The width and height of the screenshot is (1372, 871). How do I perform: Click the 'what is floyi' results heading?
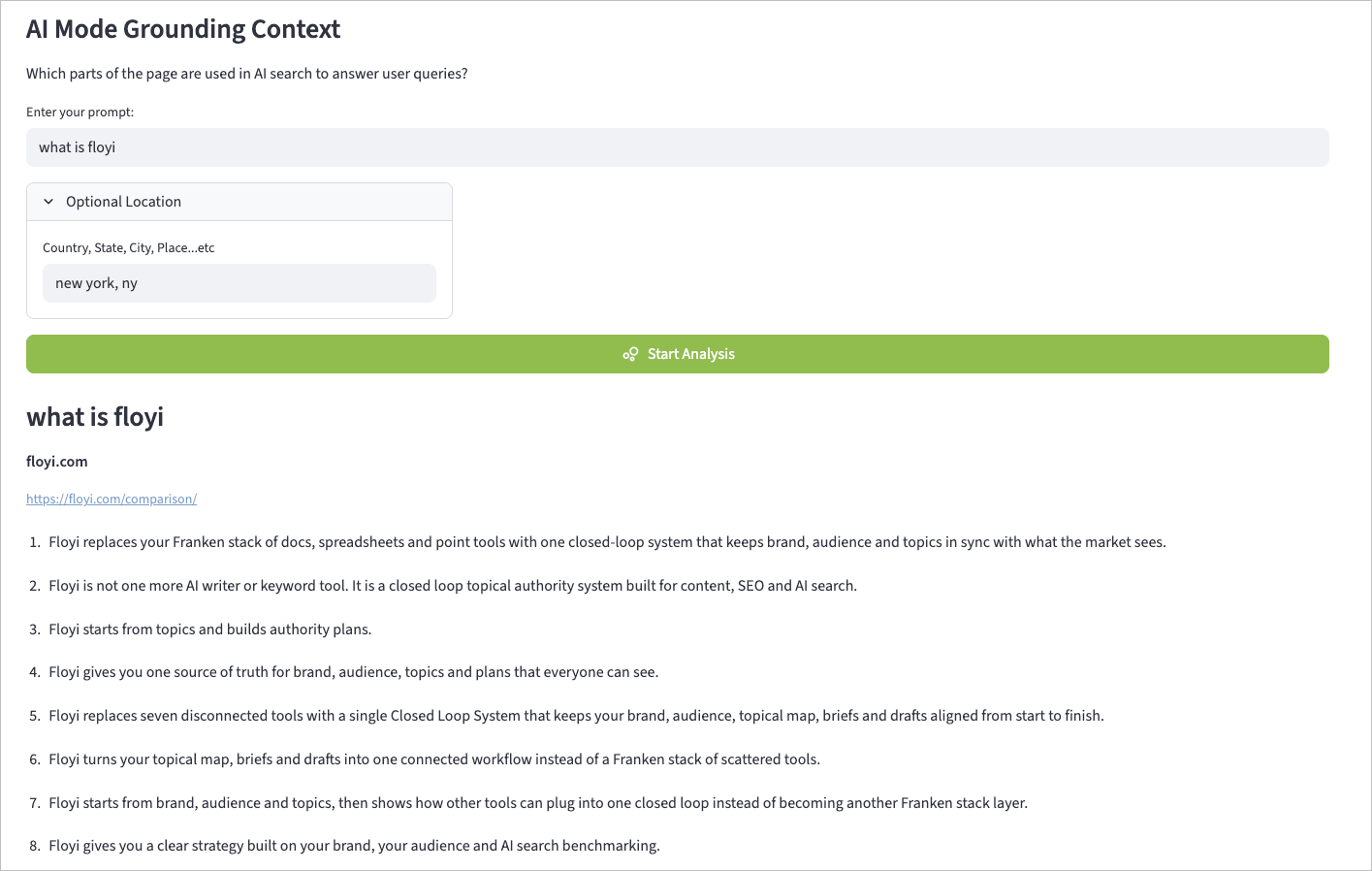(x=95, y=417)
